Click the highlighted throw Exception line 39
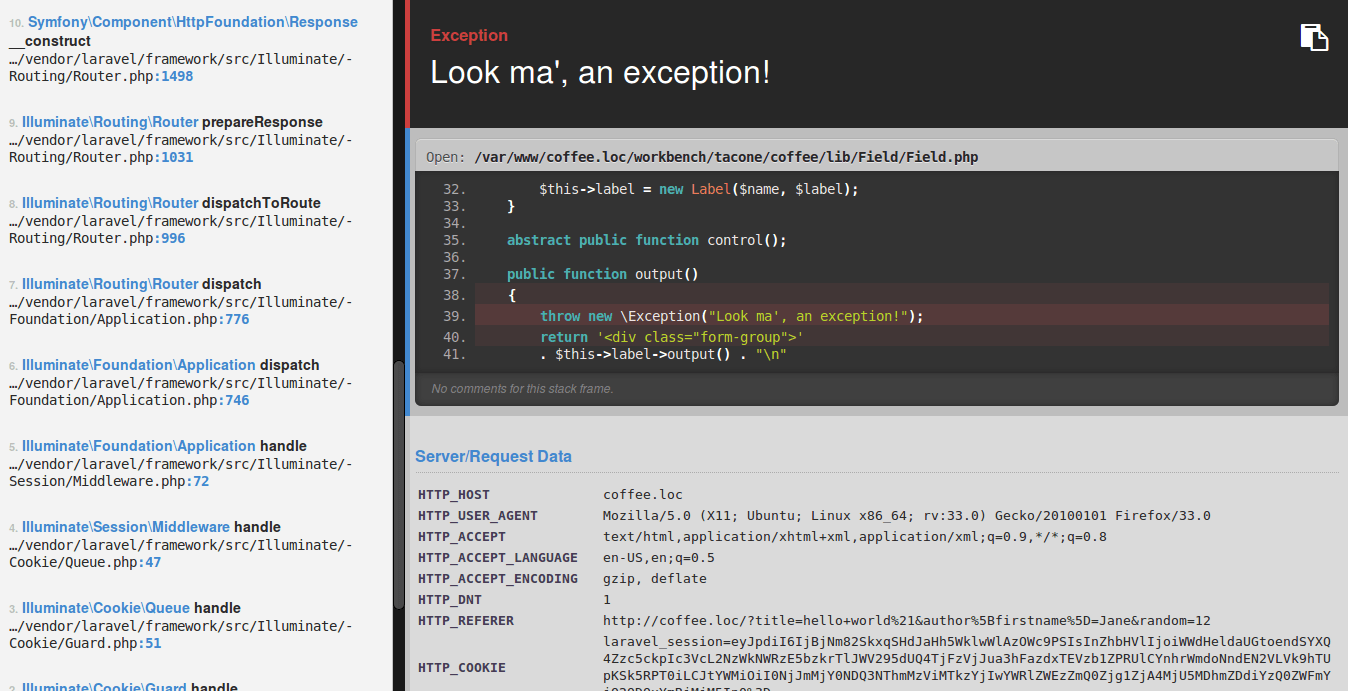The image size is (1348, 691). (730, 316)
